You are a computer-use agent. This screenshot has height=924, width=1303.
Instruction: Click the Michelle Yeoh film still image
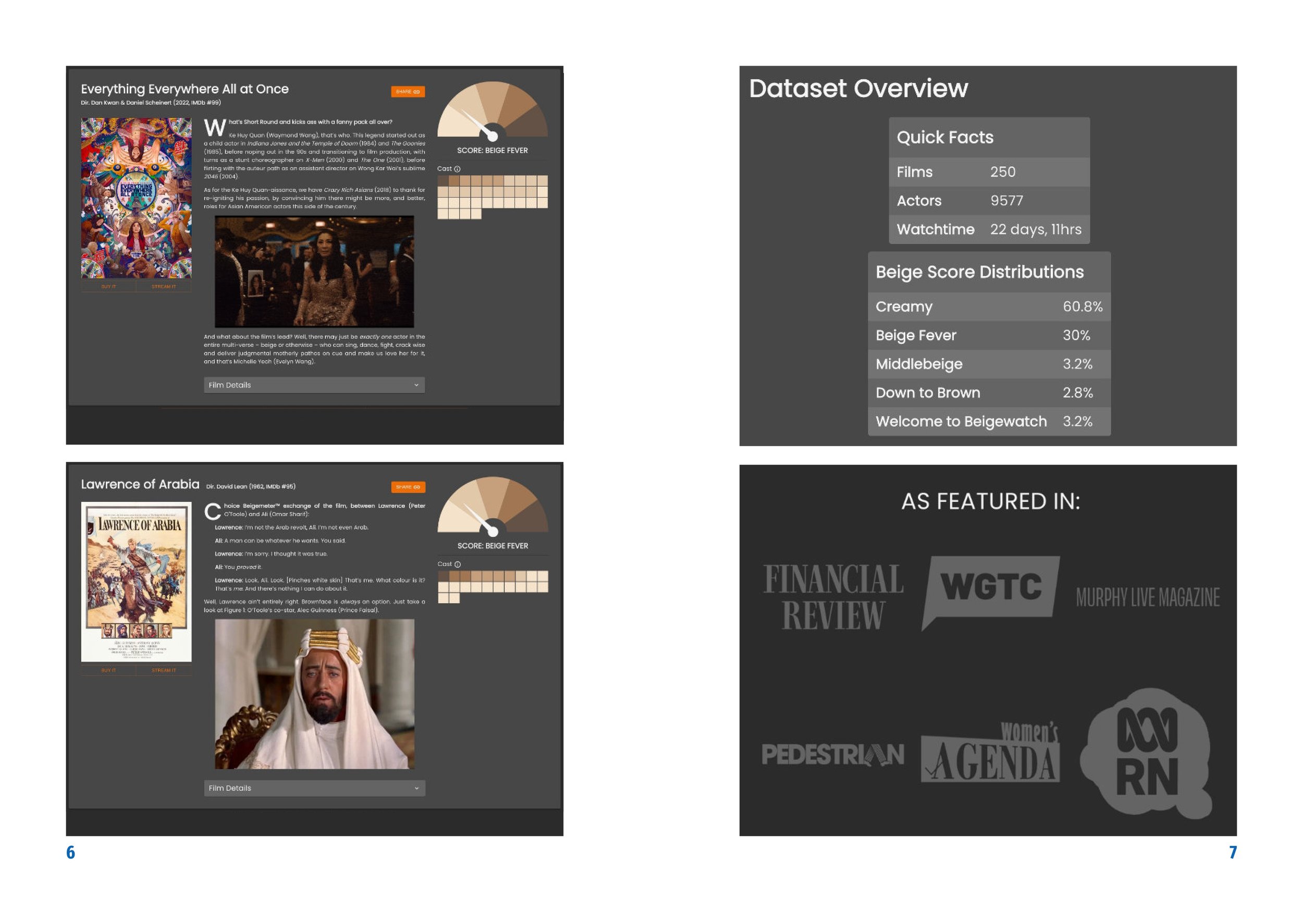click(x=314, y=272)
